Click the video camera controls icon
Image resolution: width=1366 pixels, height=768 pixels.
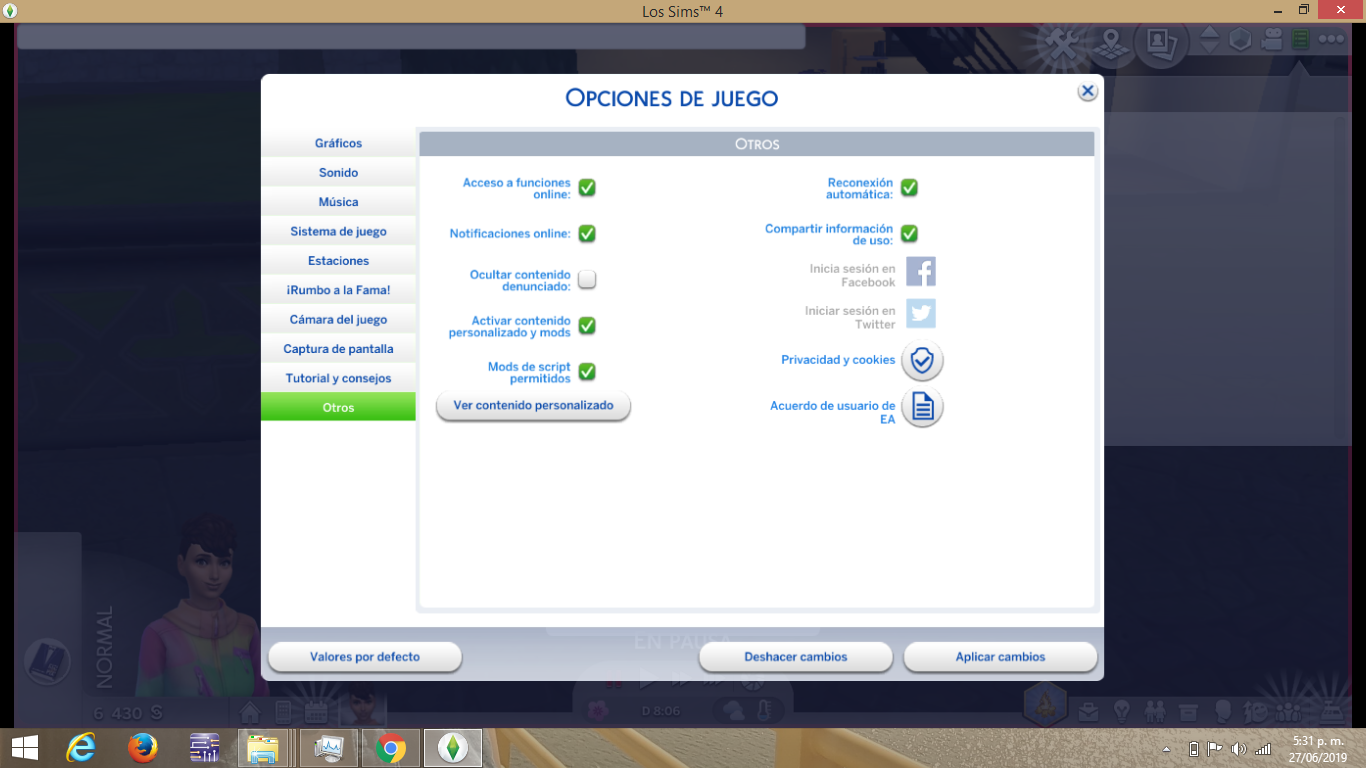[1271, 40]
